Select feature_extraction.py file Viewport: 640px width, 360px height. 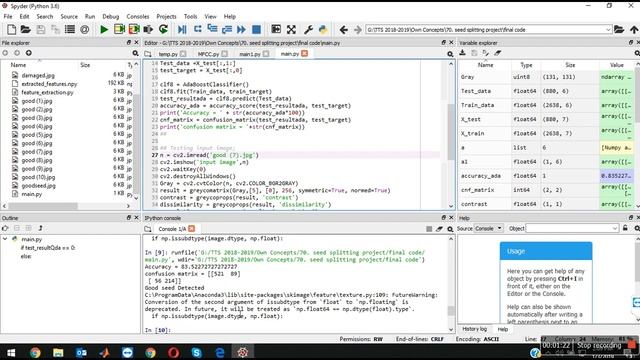tap(47, 92)
